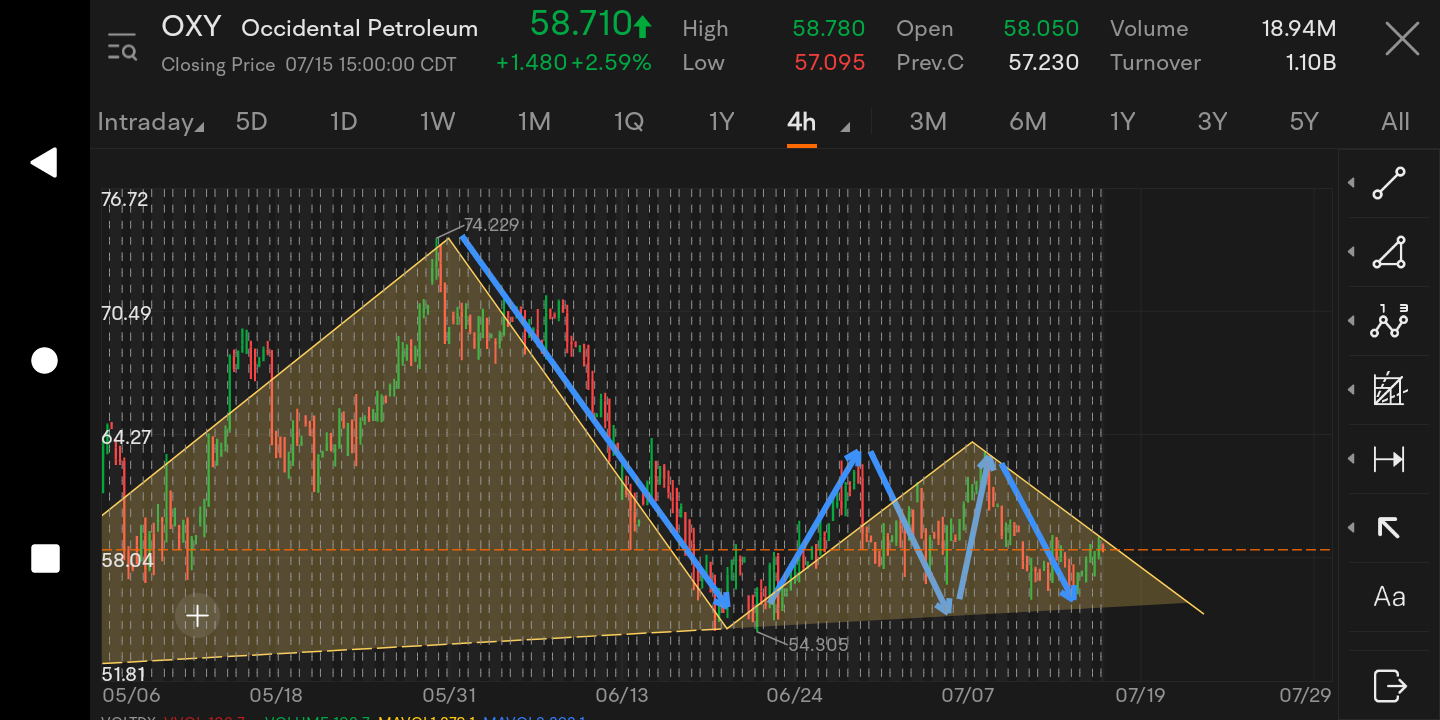Expand the line tool variants arrow

tap(1352, 183)
